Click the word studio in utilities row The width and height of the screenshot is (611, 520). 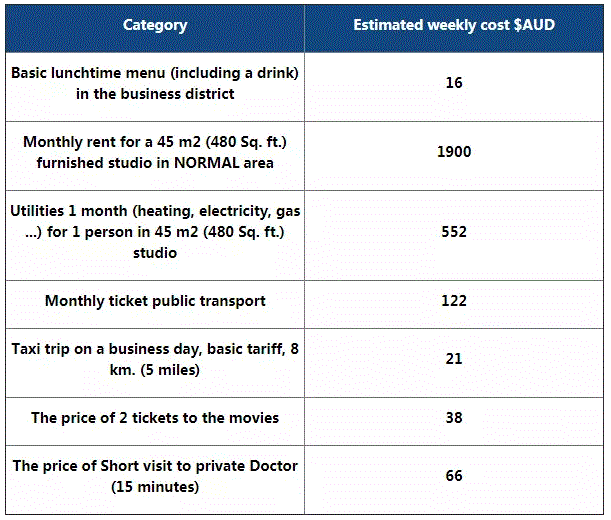coord(155,253)
